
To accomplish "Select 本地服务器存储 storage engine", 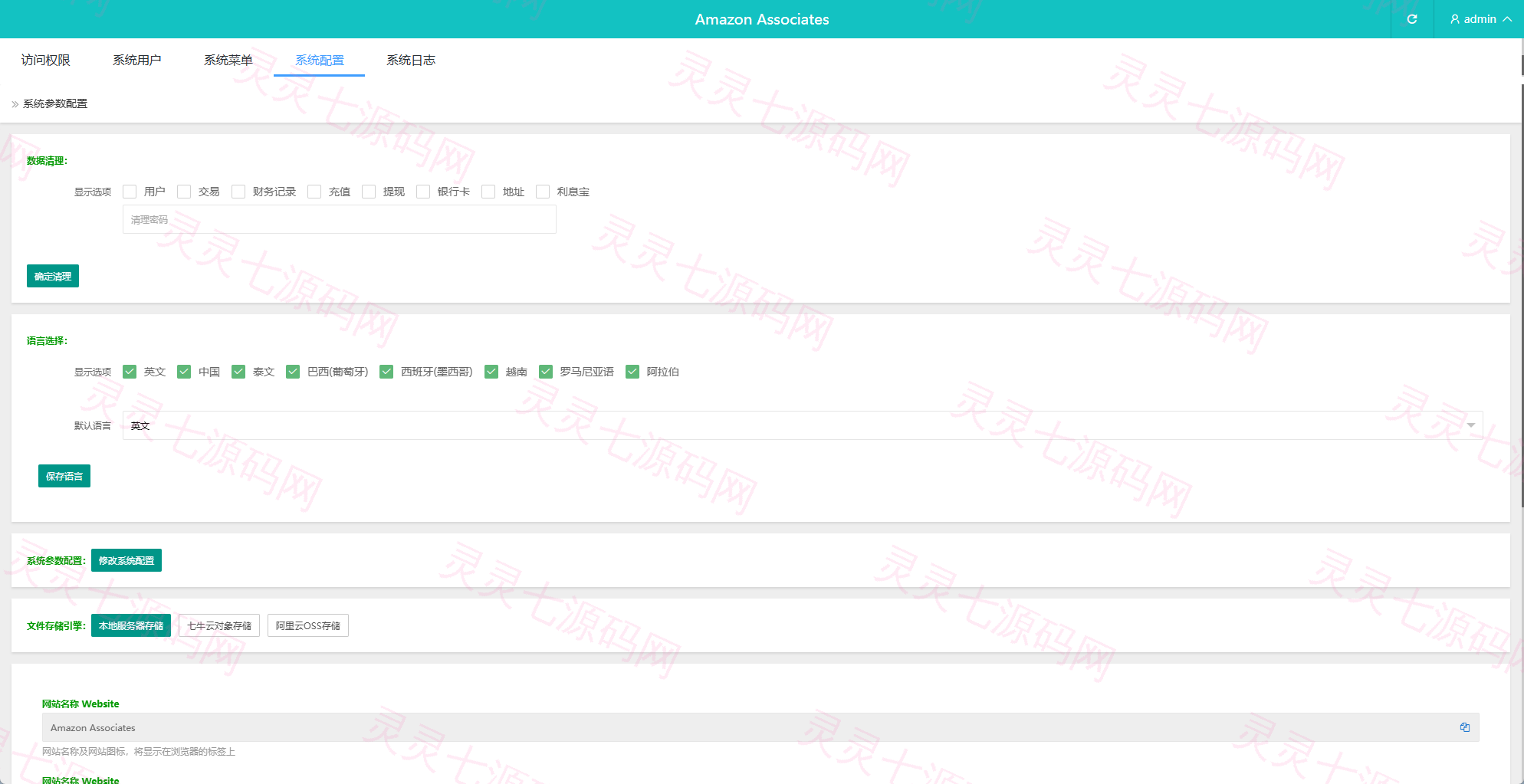I will [x=131, y=625].
